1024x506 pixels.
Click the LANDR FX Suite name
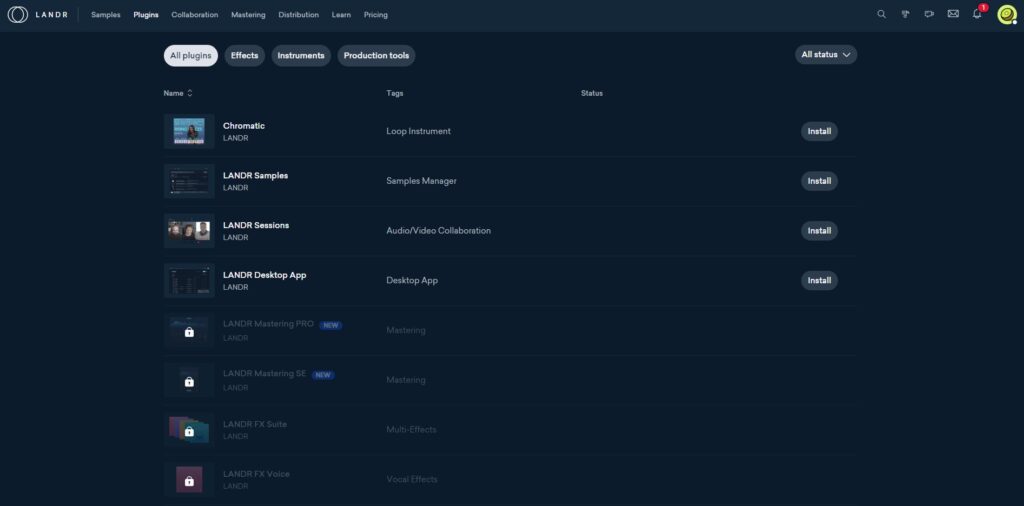[255, 424]
